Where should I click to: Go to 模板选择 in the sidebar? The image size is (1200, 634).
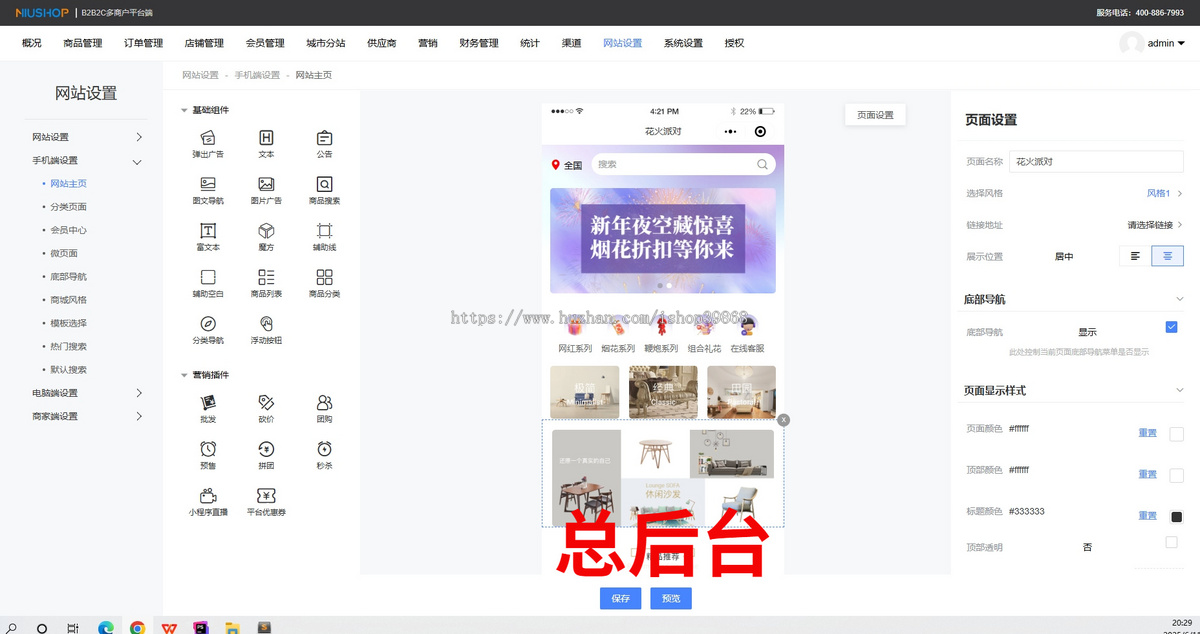[68, 323]
